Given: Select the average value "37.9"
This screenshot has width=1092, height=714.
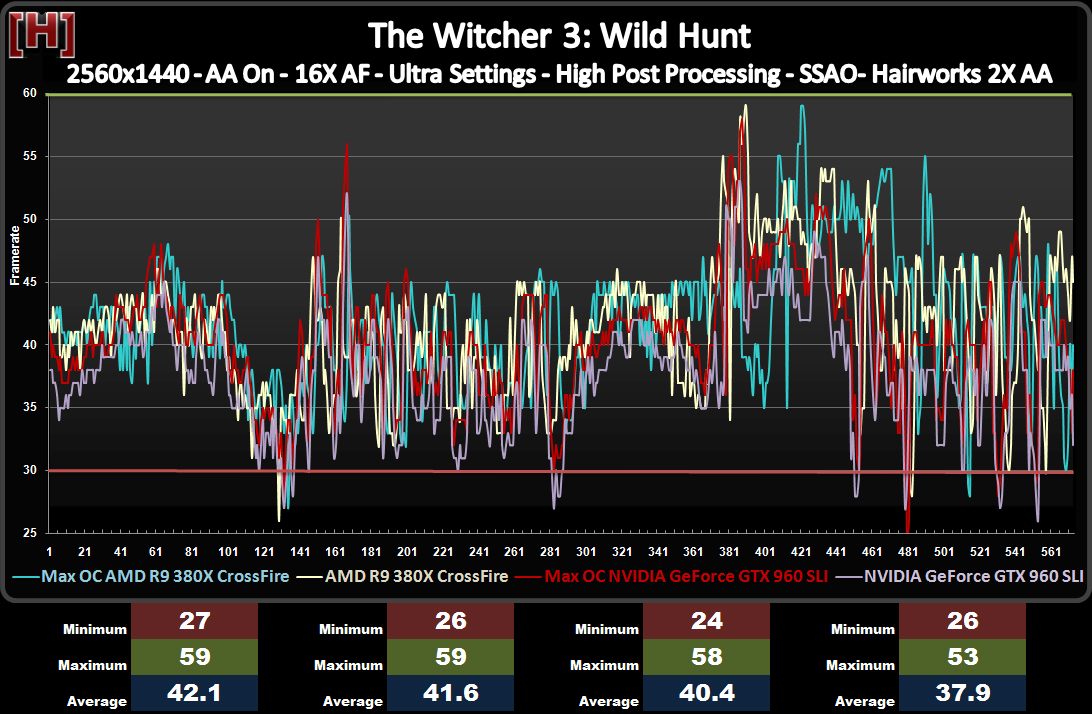Looking at the screenshot, I should [x=962, y=693].
